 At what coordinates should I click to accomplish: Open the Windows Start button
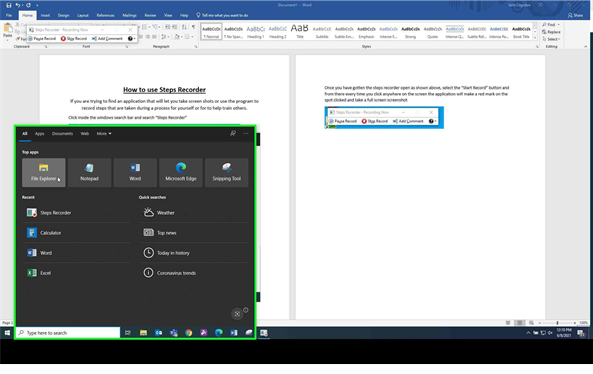click(7, 333)
